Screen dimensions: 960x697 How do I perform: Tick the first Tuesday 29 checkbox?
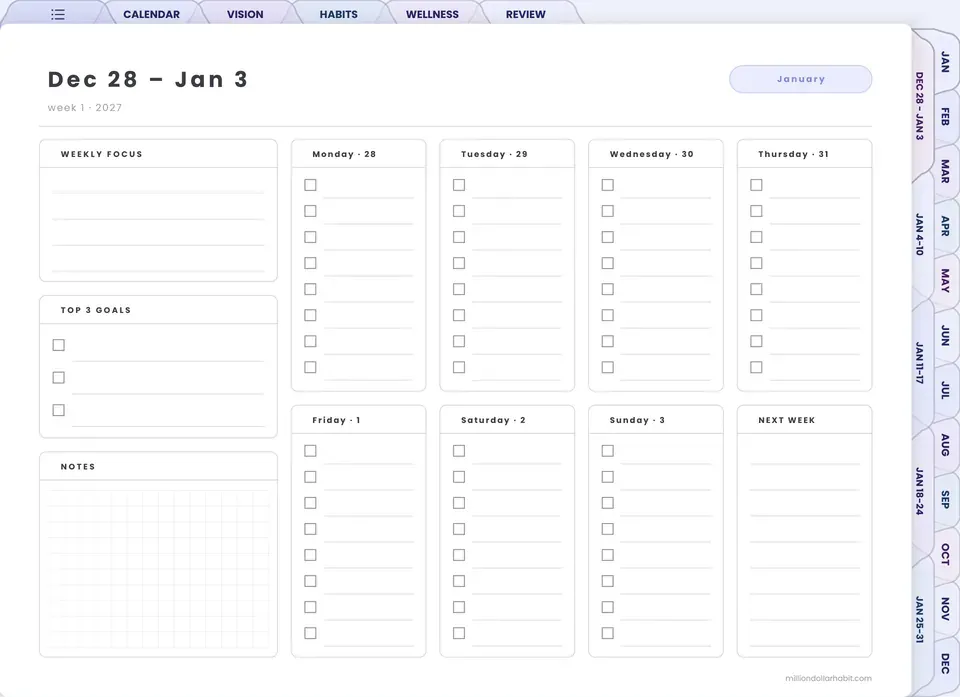click(459, 185)
